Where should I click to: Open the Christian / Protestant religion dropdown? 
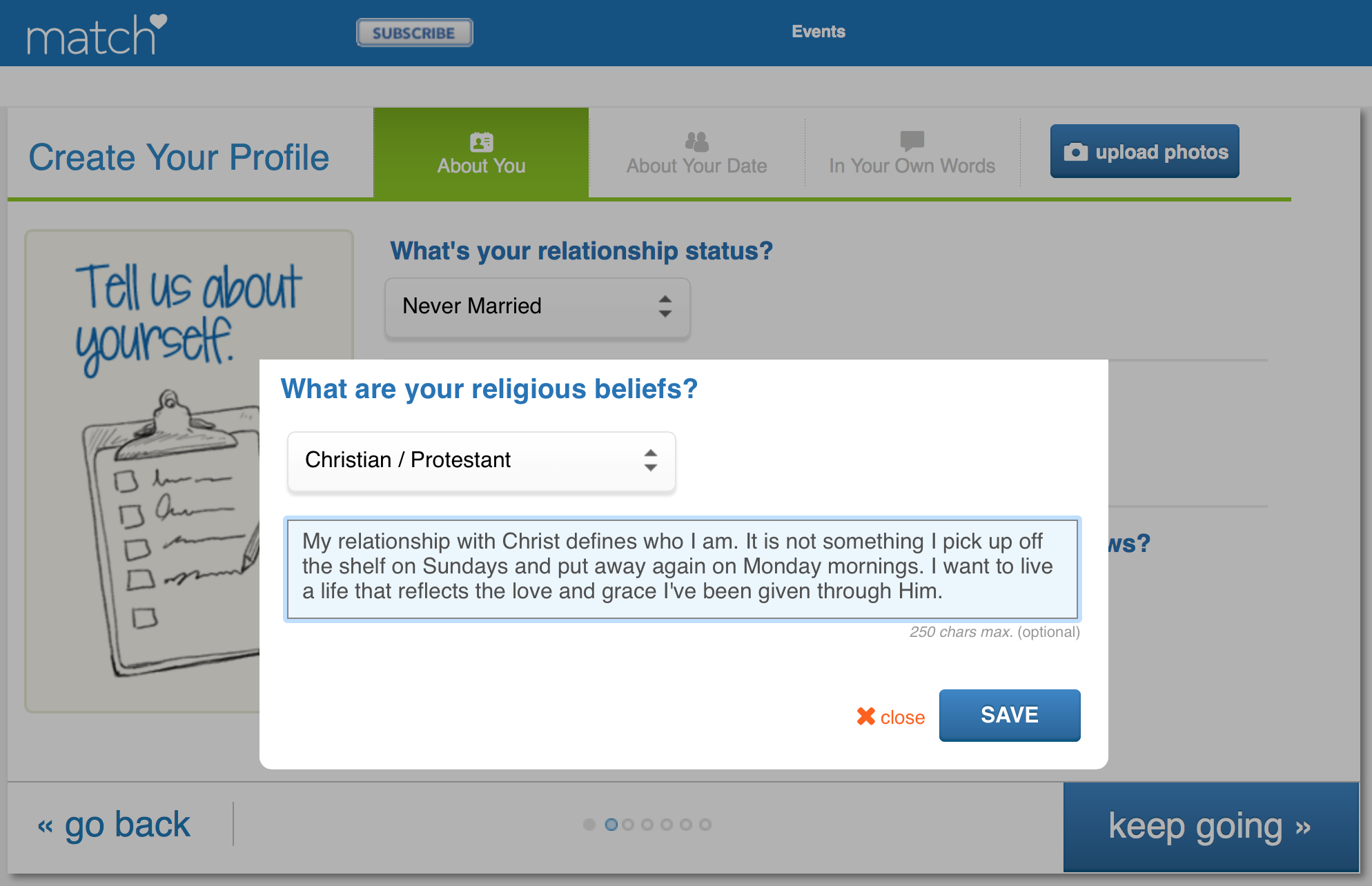[x=481, y=461]
